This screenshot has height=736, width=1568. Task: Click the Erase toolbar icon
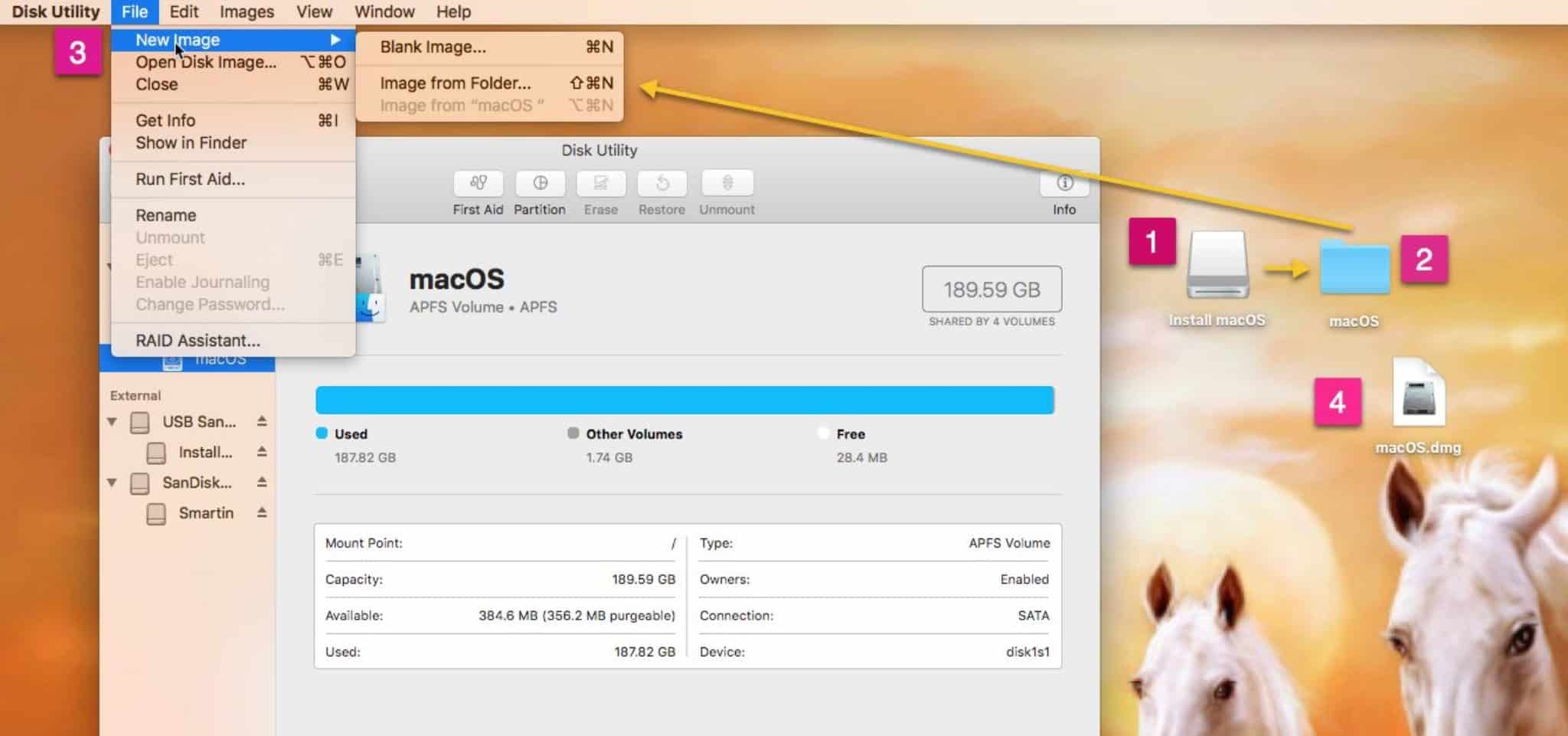[601, 183]
